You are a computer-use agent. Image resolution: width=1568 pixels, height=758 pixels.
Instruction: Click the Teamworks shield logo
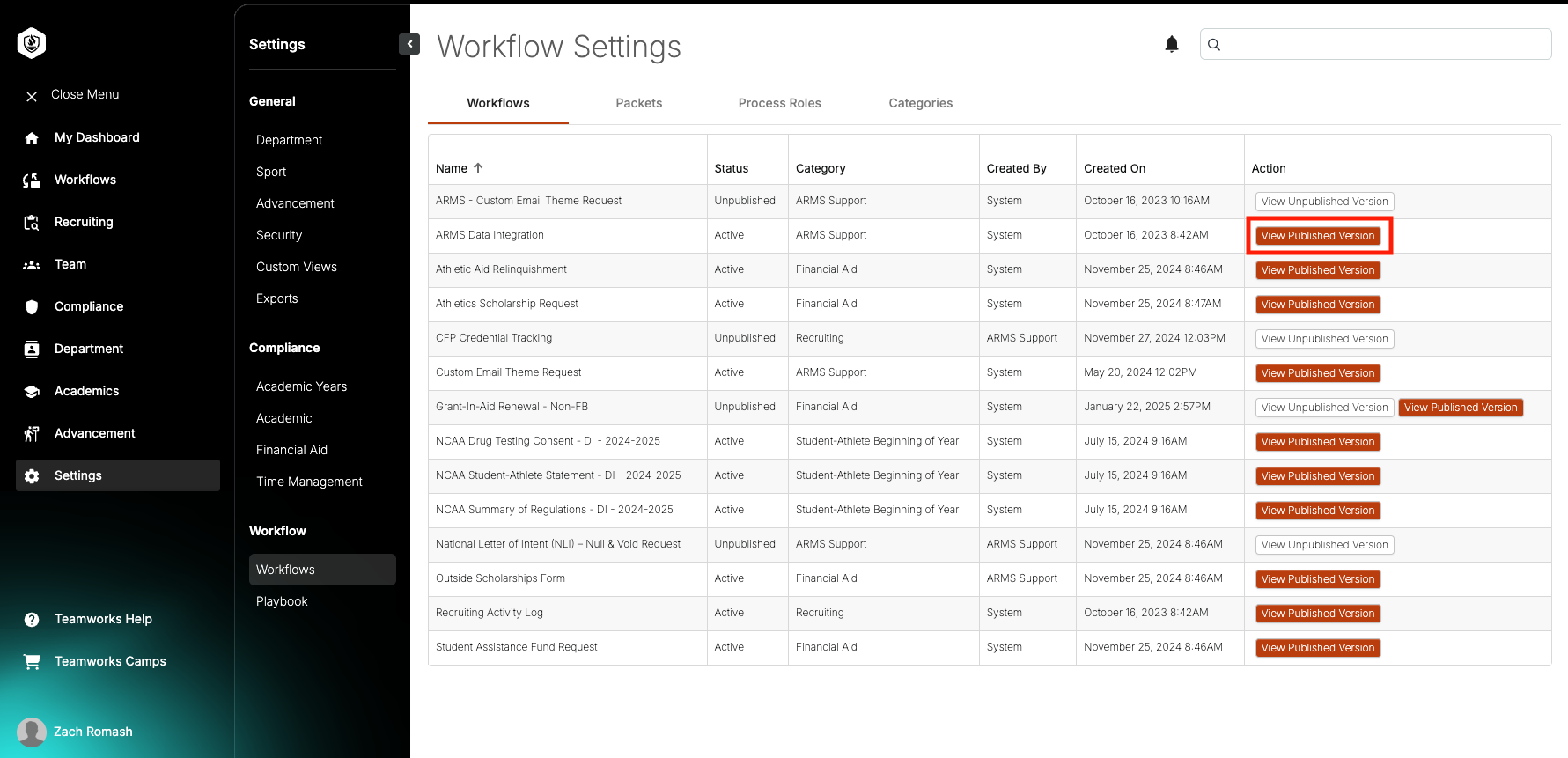(x=32, y=43)
